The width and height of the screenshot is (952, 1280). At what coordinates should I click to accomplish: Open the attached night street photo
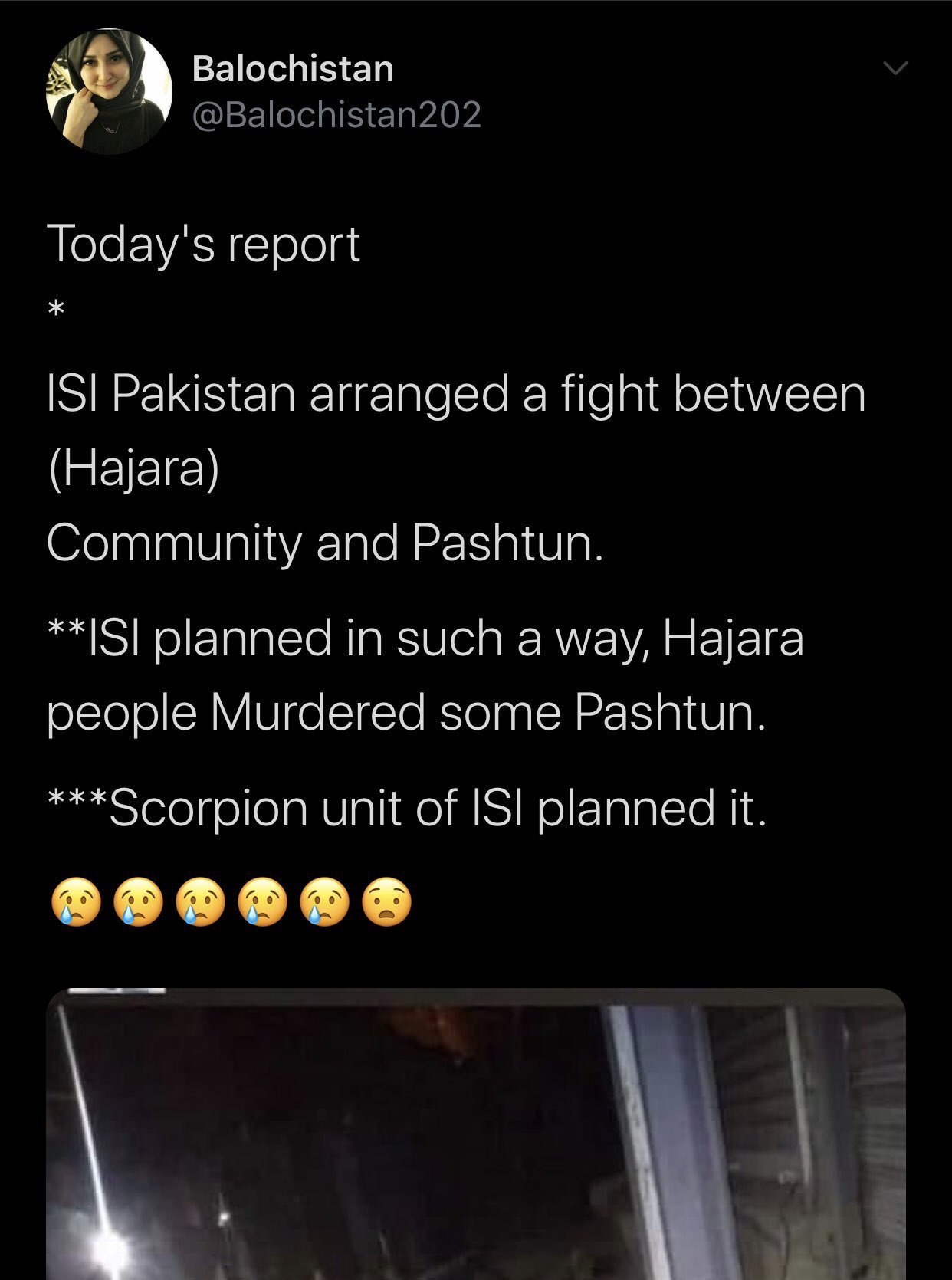tap(476, 1134)
